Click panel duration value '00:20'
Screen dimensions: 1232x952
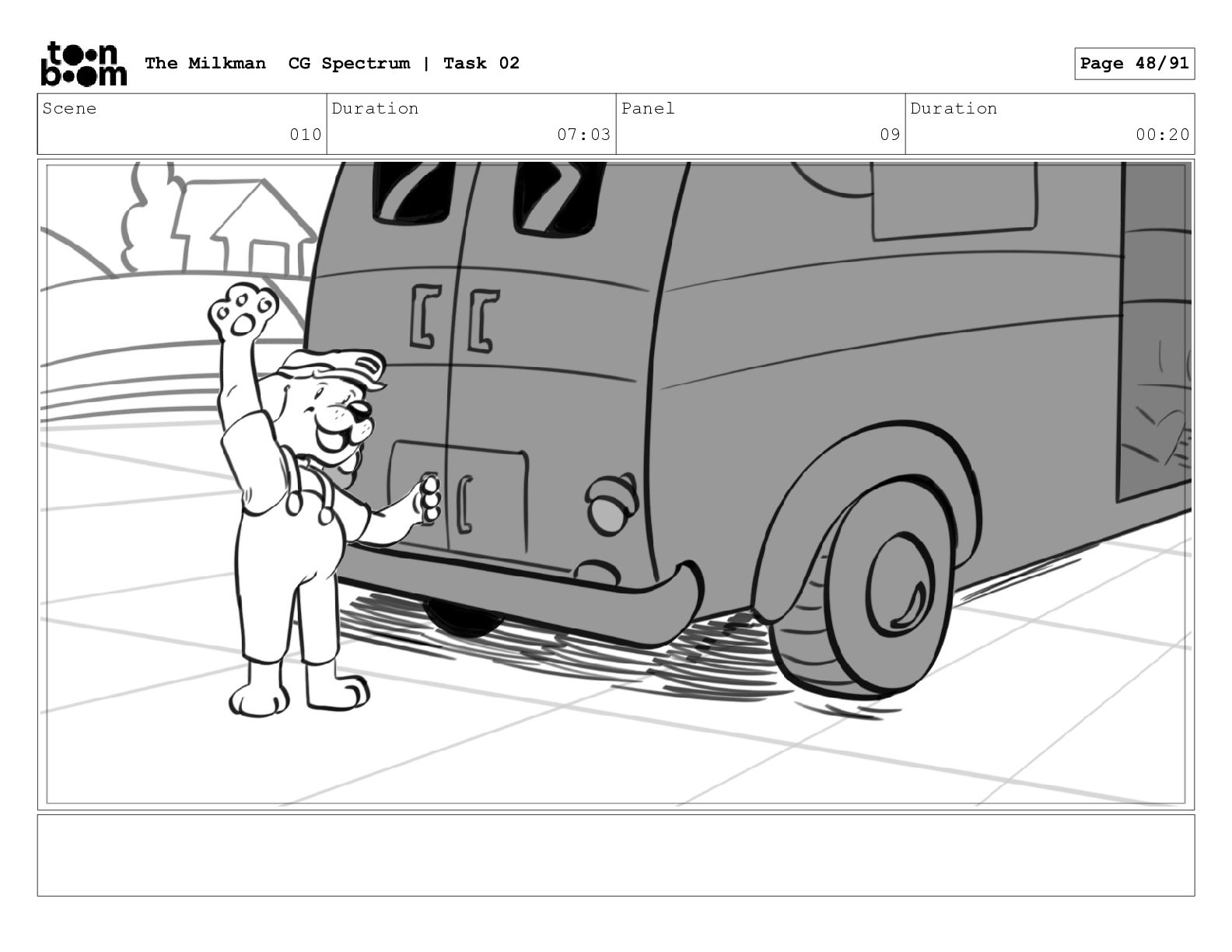coord(1163,135)
